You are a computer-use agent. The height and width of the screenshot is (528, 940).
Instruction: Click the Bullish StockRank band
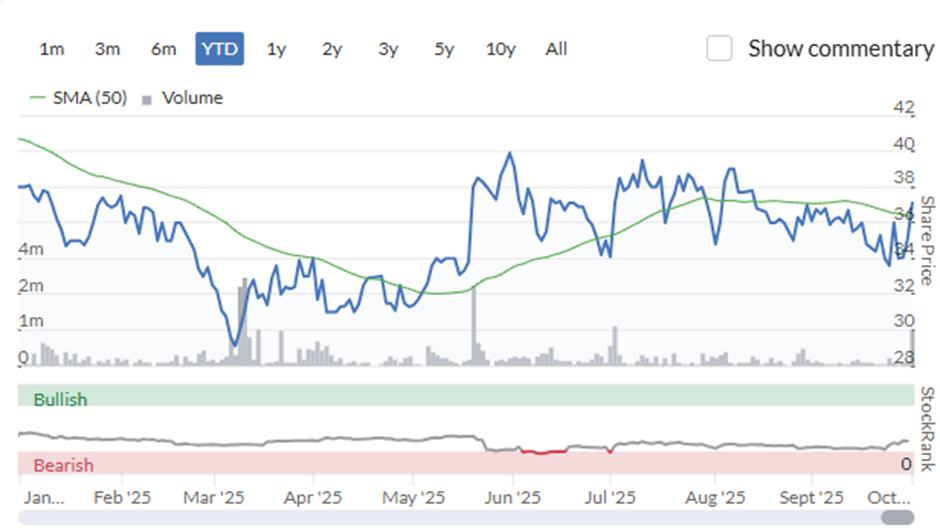coord(466,396)
